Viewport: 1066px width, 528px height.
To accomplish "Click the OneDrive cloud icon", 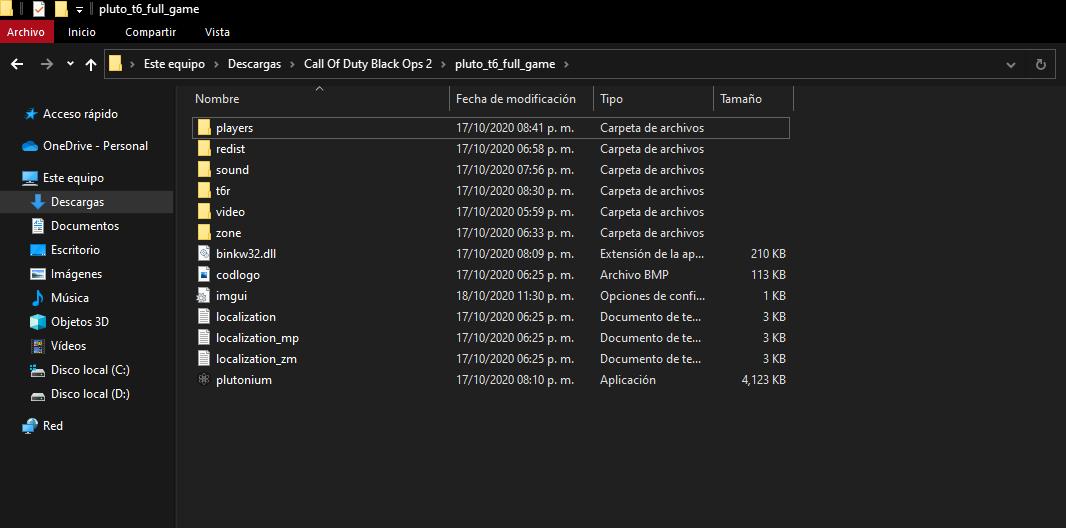I will click(x=30, y=146).
